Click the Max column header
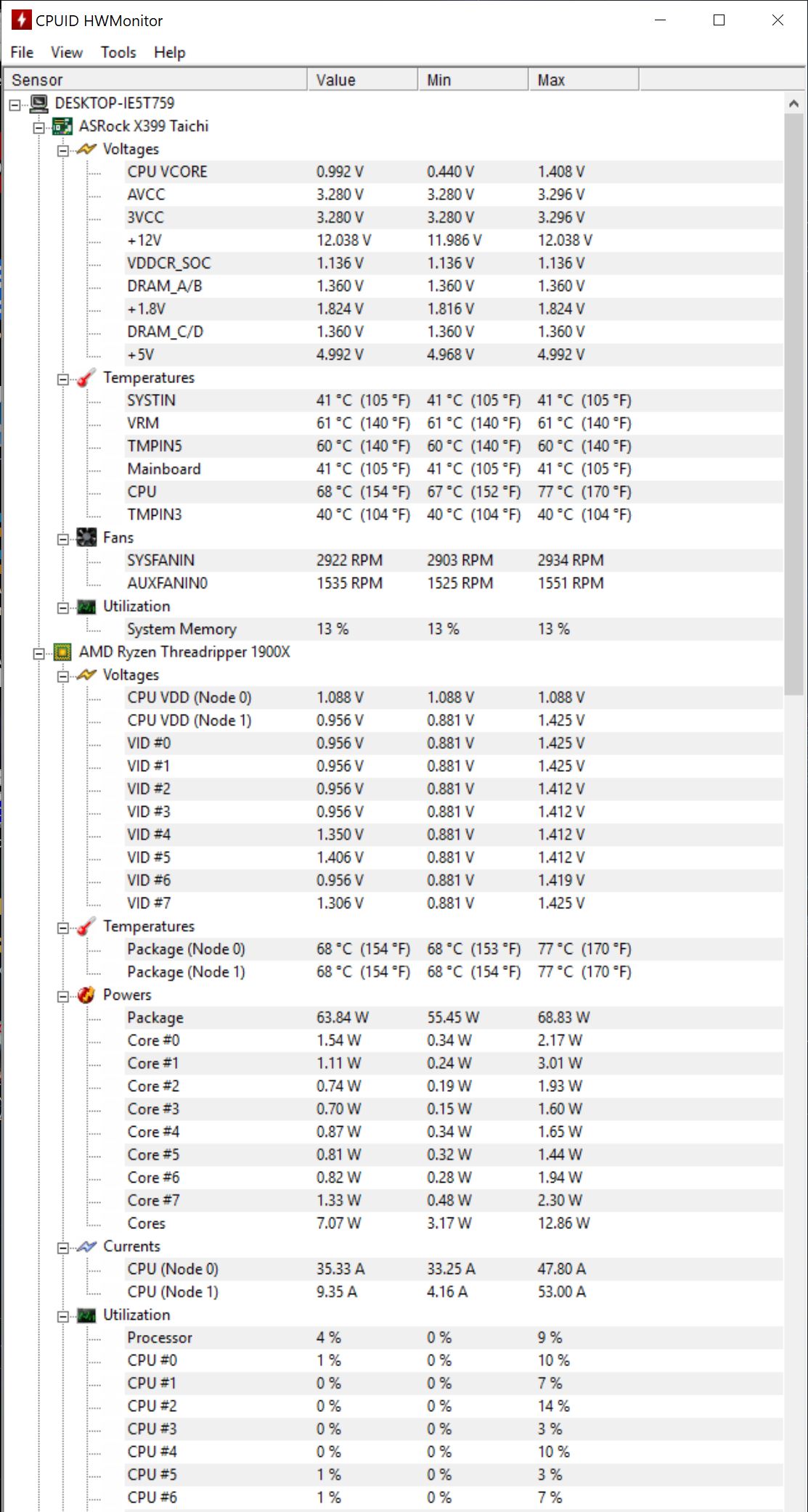The image size is (808, 1512). 584,80
